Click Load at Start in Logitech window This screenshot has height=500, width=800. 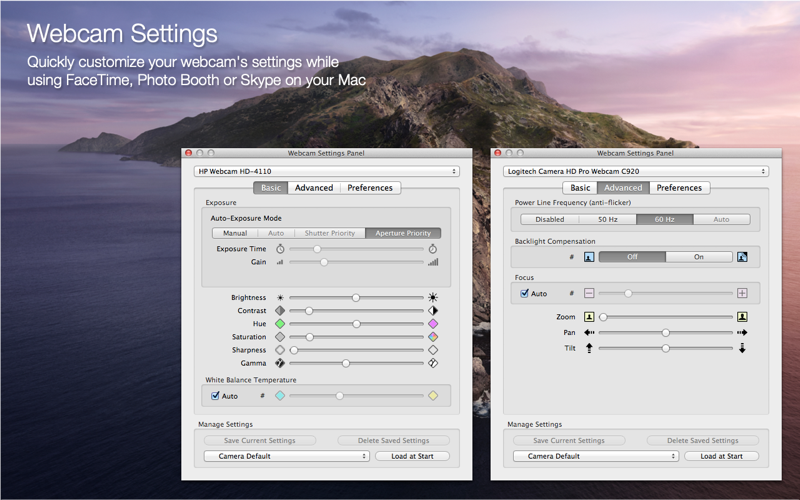click(721, 456)
